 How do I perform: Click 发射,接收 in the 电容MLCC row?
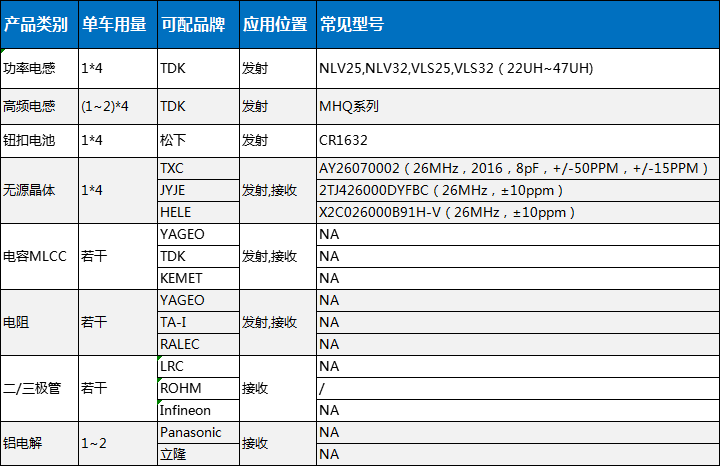(x=278, y=256)
